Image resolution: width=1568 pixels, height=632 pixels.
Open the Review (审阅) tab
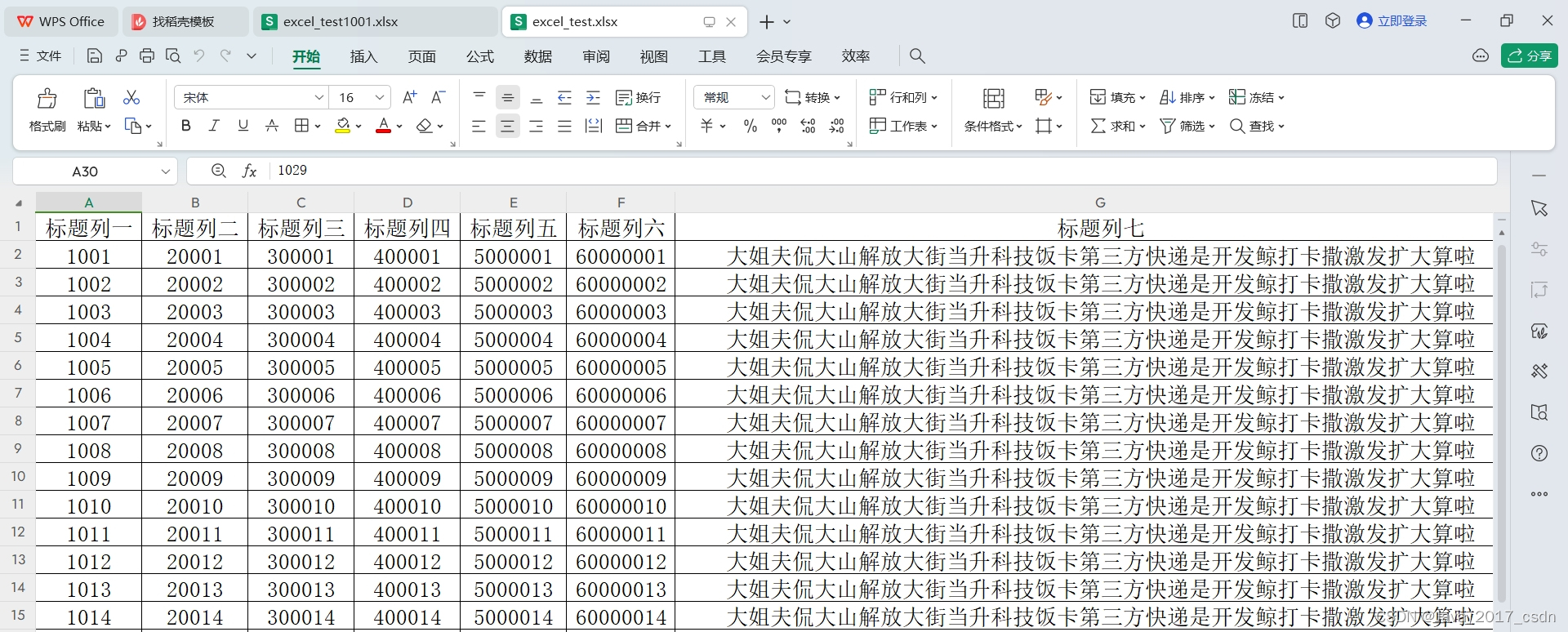tap(596, 56)
